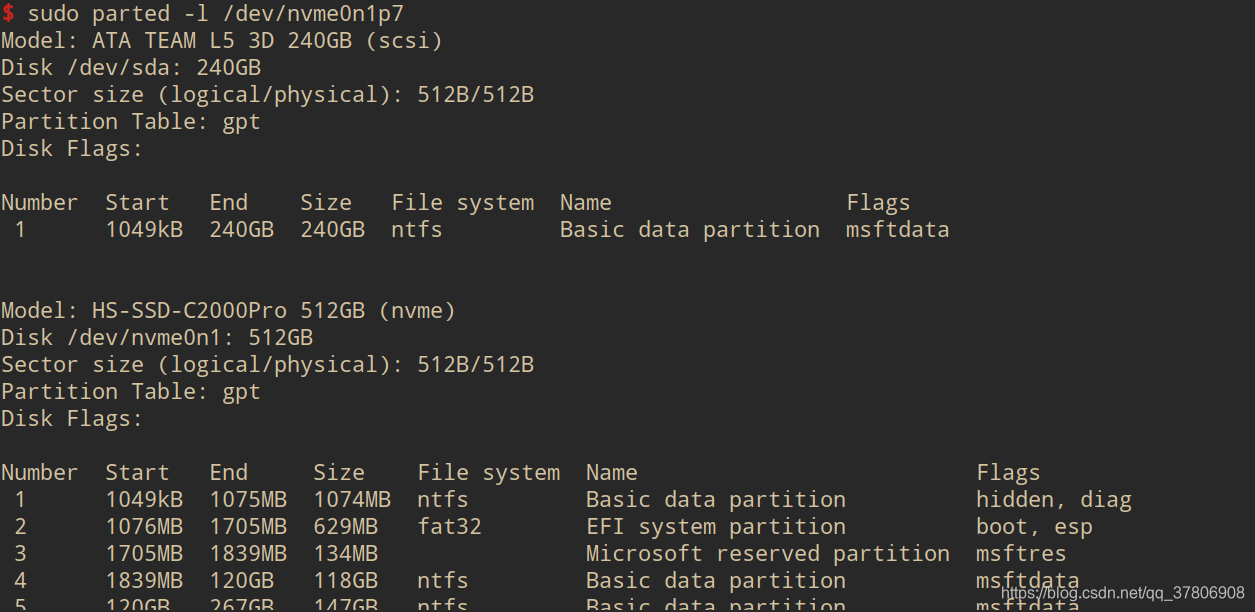Click '629MB' size value
The height and width of the screenshot is (612, 1255).
(x=345, y=527)
